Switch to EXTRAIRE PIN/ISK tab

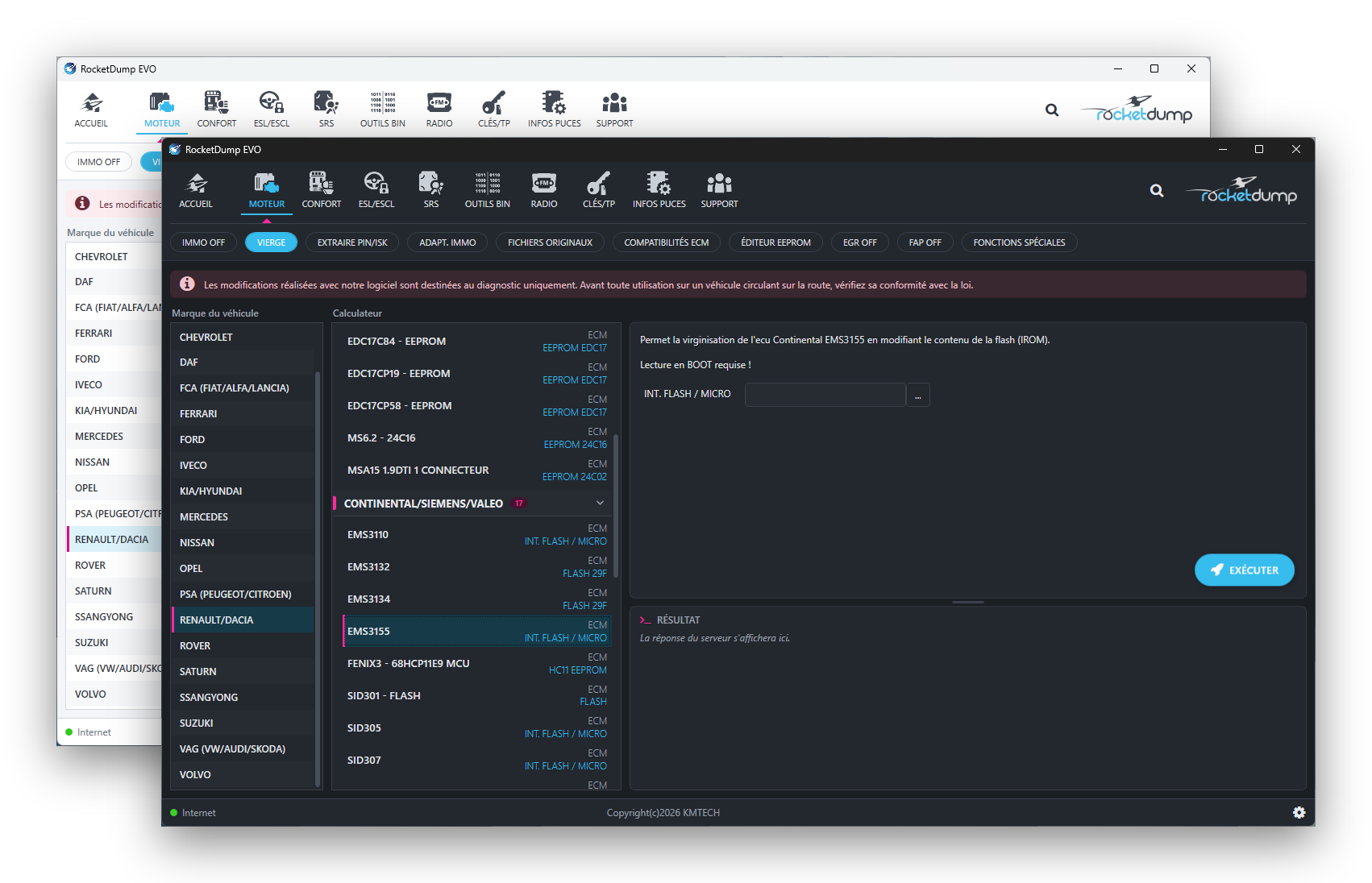(x=352, y=243)
